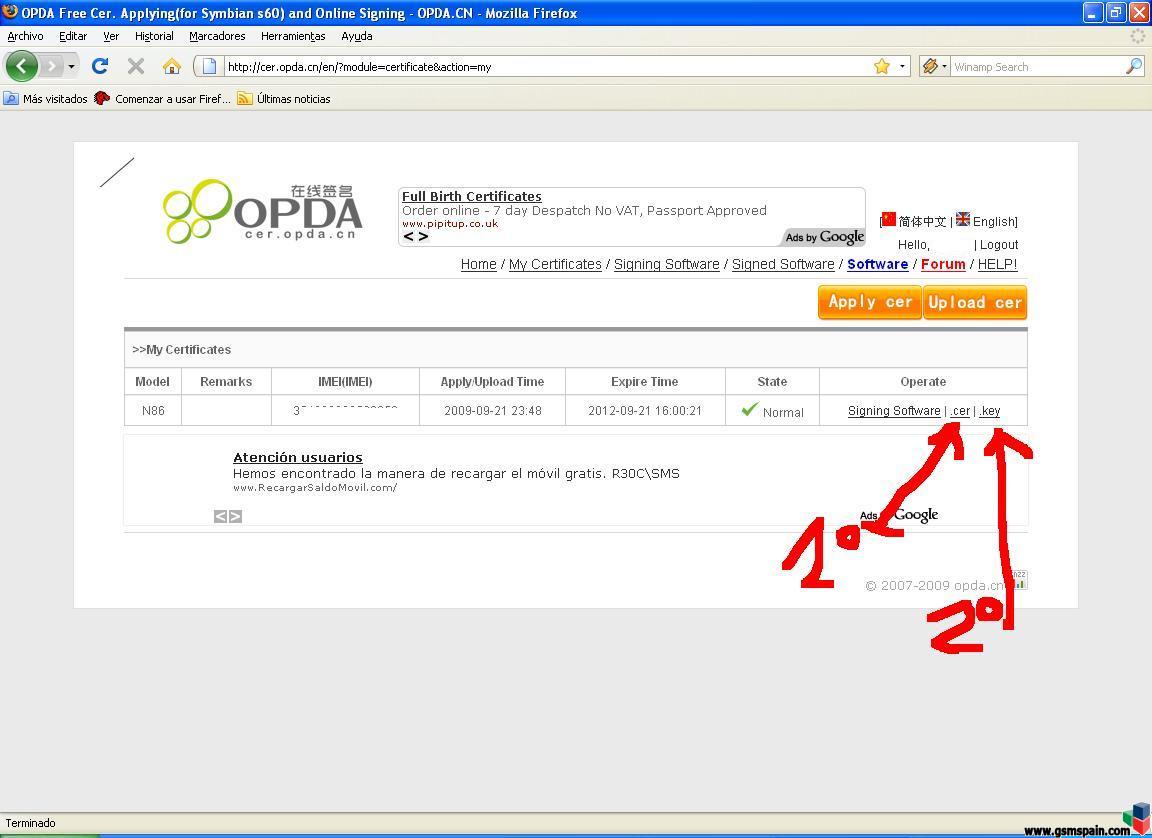Click the OPDA logo

tap(262, 211)
